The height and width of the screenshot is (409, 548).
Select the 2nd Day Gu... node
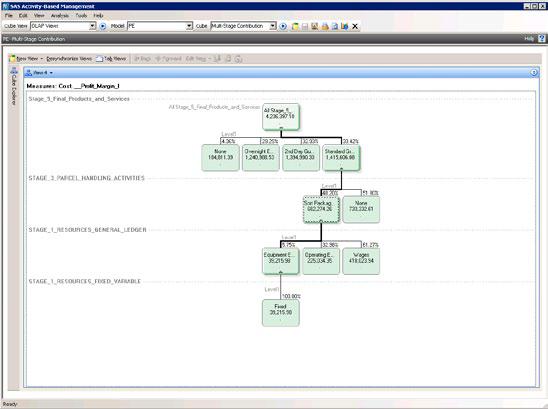point(301,158)
